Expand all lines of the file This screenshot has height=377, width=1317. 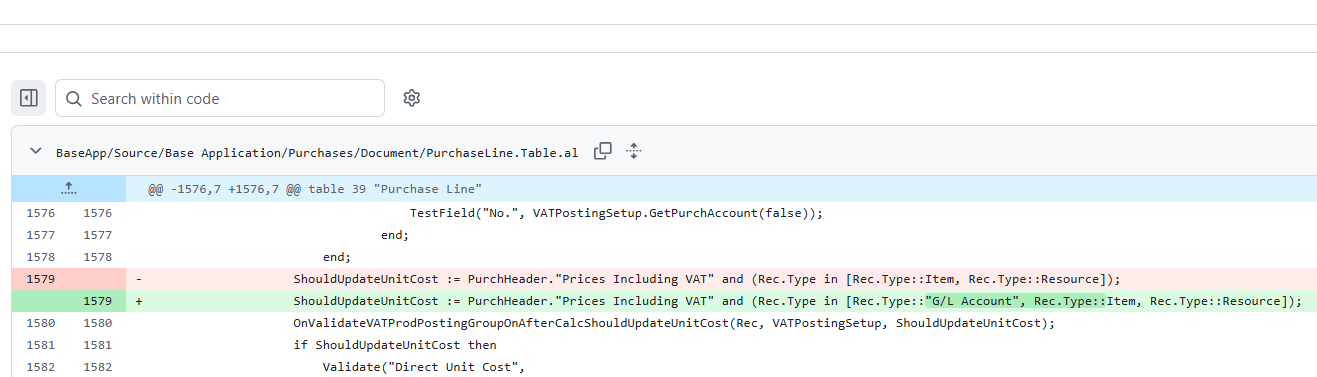click(x=633, y=152)
